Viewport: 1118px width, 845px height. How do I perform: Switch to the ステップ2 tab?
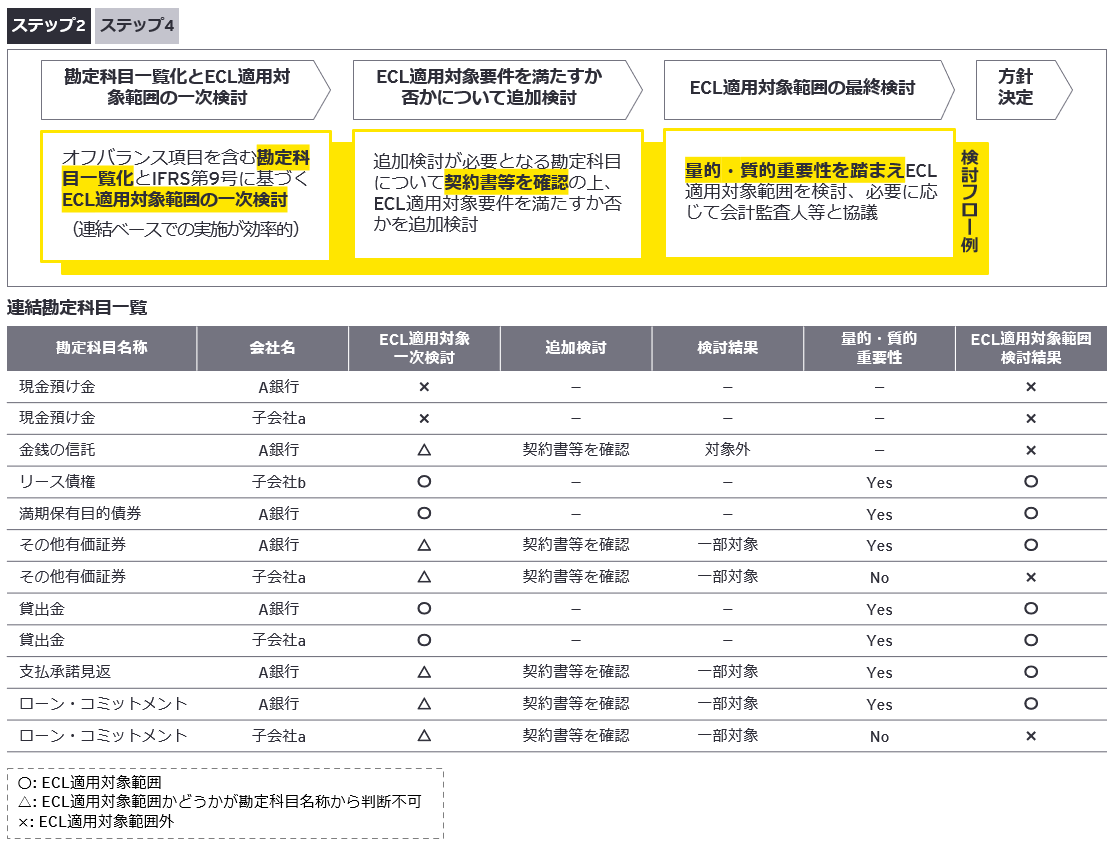coord(49,26)
